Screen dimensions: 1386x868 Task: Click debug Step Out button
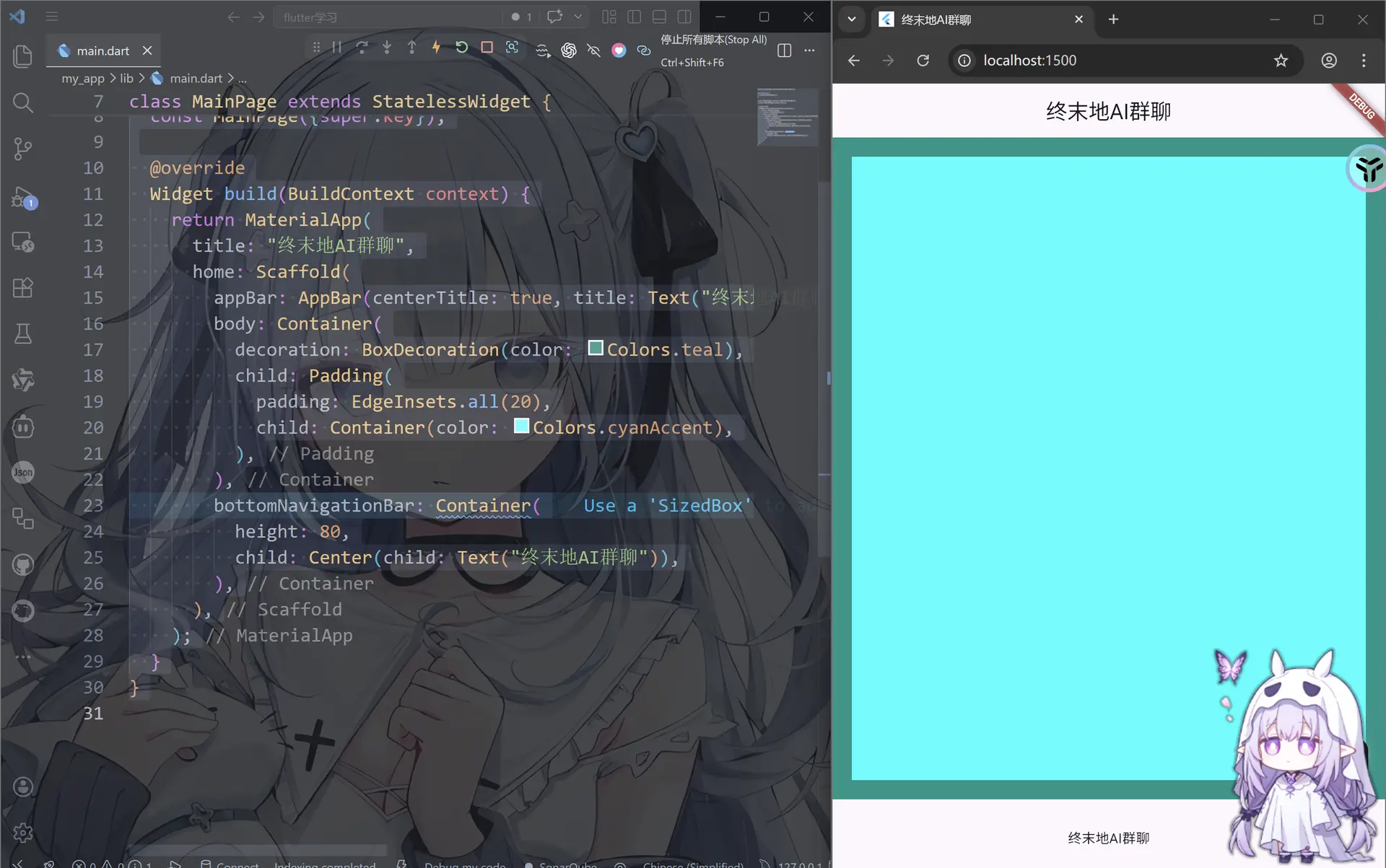[x=411, y=48]
